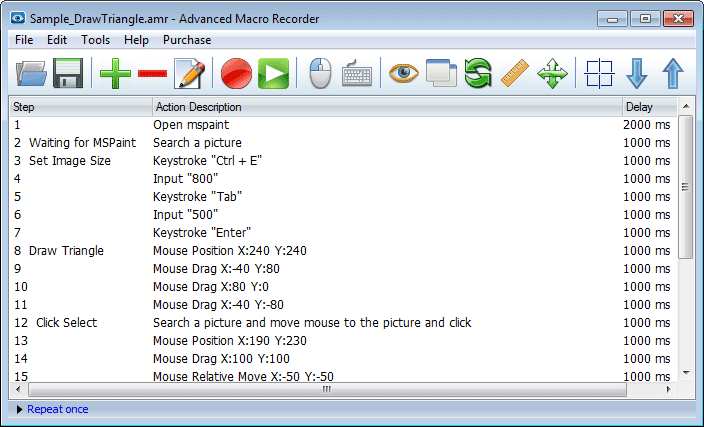Click the vertical scrollbar up arrow
The image size is (704, 427).
pyautogui.click(x=686, y=106)
